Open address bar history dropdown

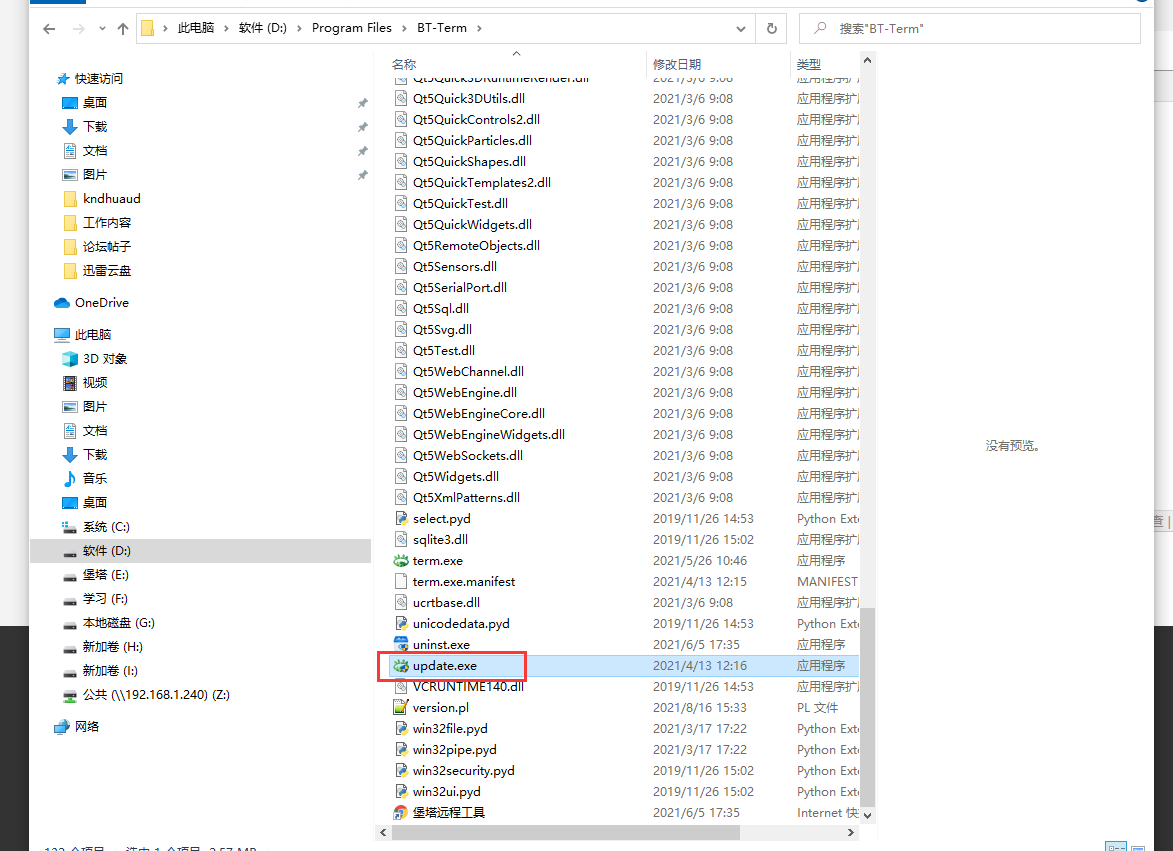tap(741, 28)
